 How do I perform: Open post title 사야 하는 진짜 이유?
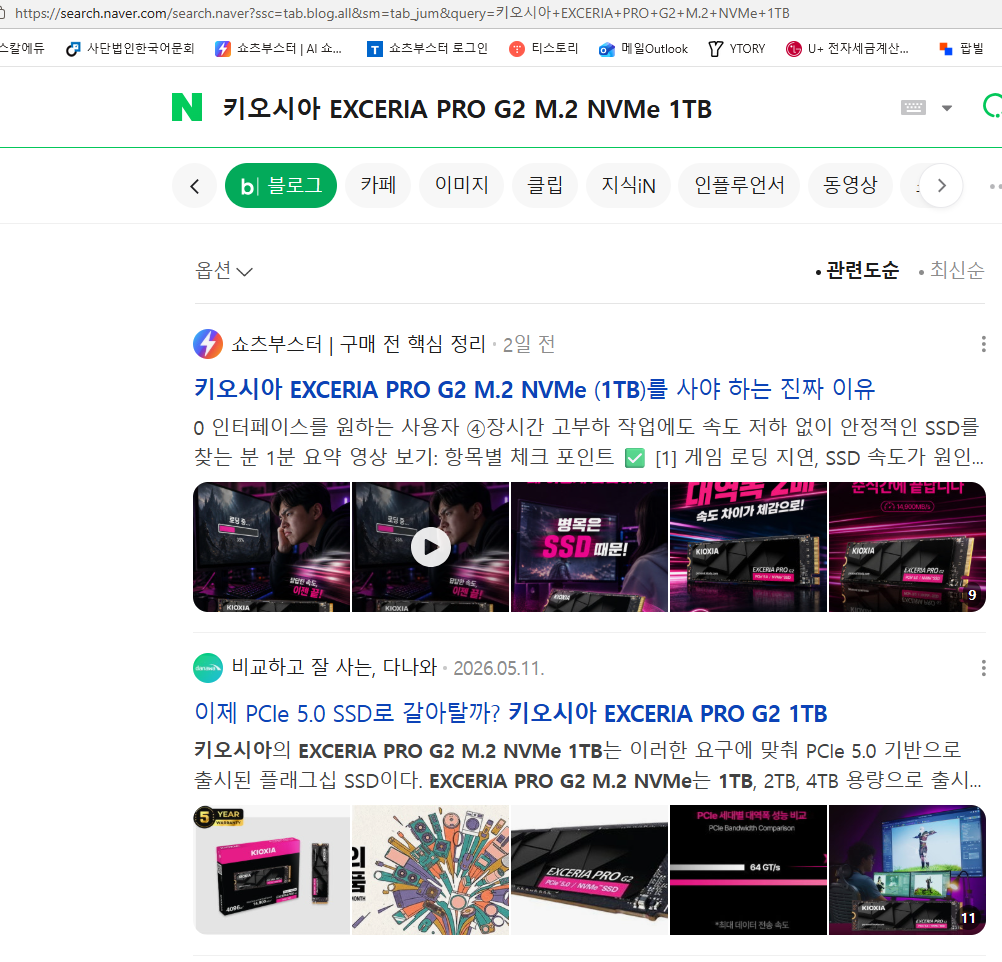534,389
